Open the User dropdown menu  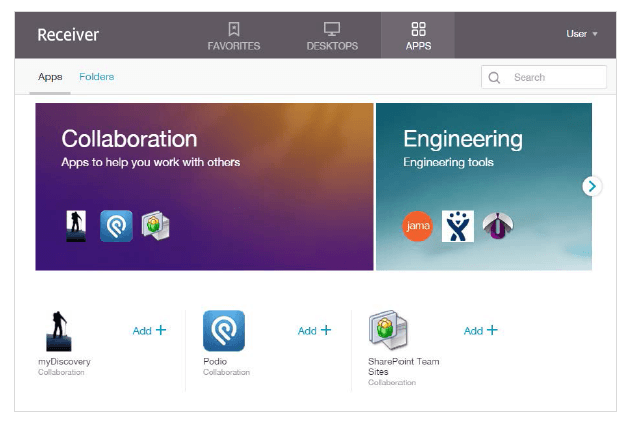[581, 34]
